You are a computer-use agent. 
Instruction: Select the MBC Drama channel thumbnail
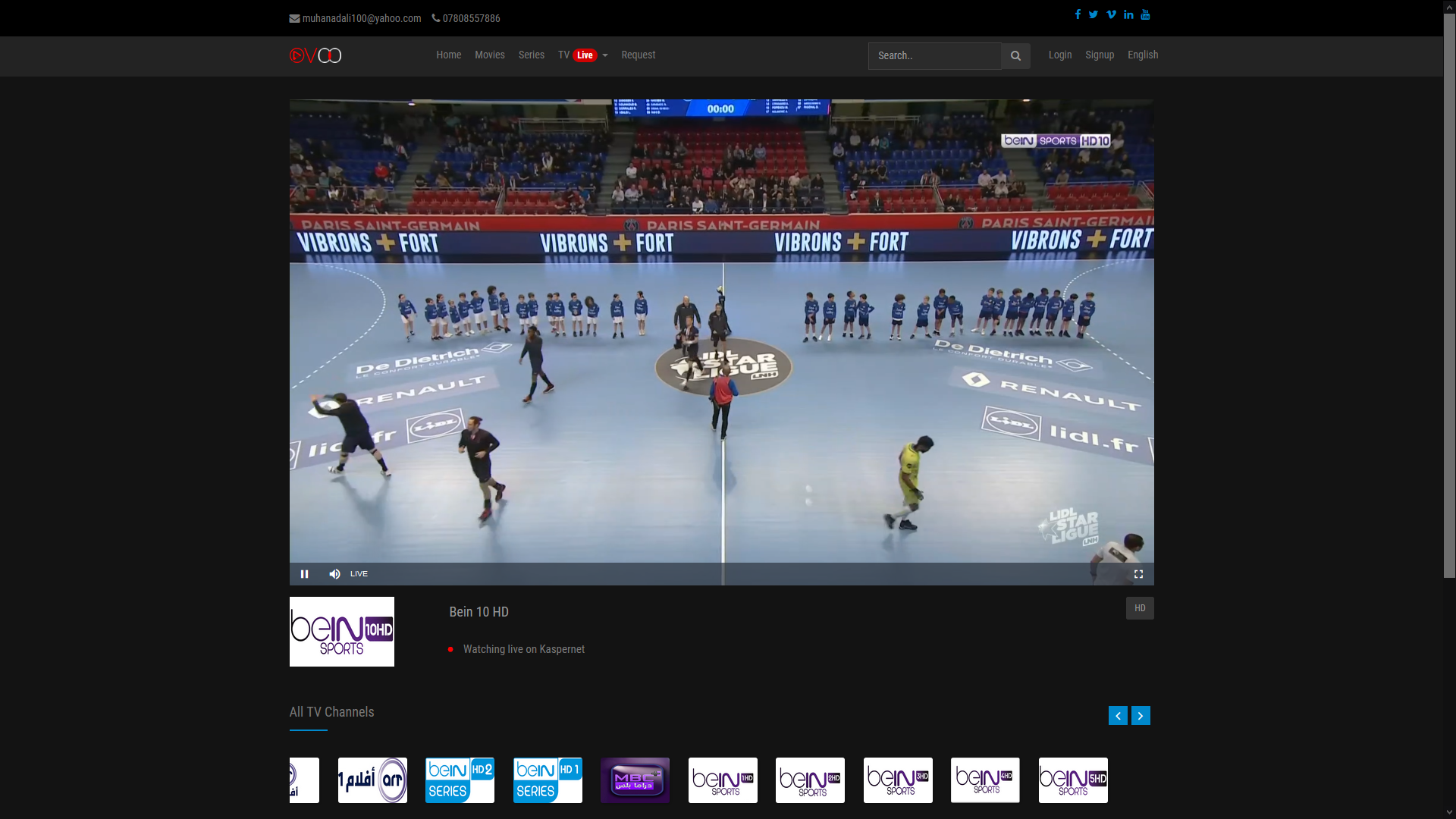(635, 780)
